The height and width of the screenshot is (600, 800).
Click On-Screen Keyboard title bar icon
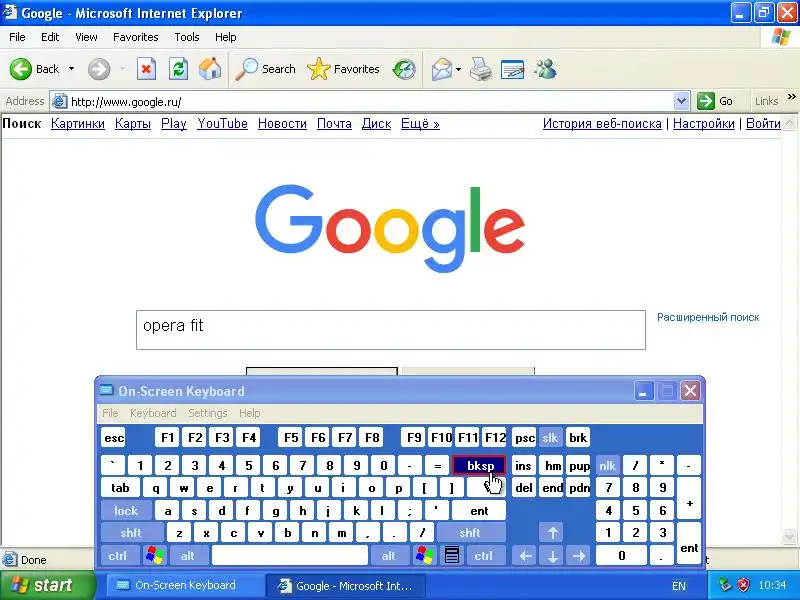[x=106, y=390]
